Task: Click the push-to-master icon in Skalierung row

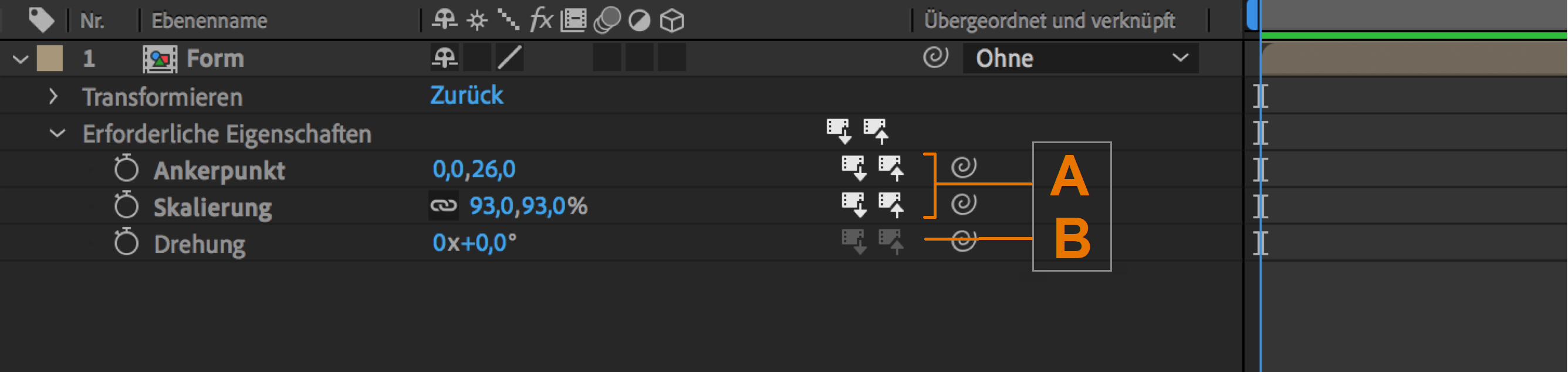Action: [x=891, y=205]
